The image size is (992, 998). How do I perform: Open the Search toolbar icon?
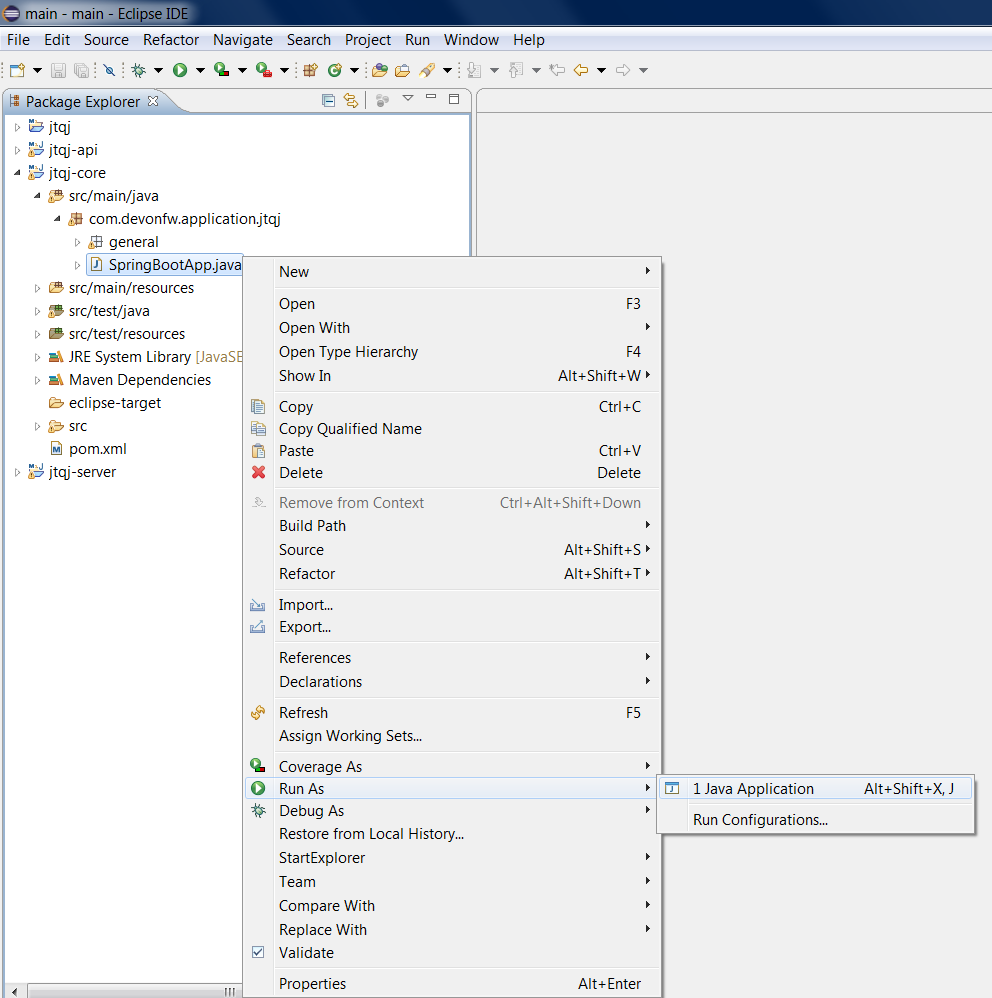pyautogui.click(x=428, y=70)
